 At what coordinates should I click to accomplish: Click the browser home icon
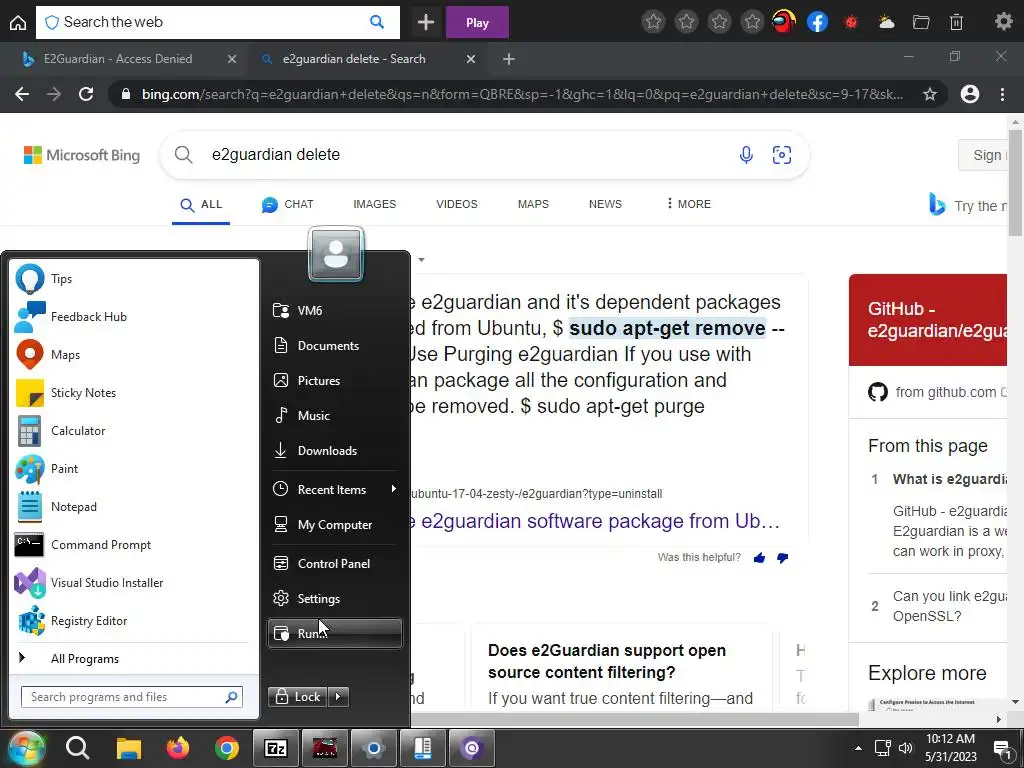point(18,23)
